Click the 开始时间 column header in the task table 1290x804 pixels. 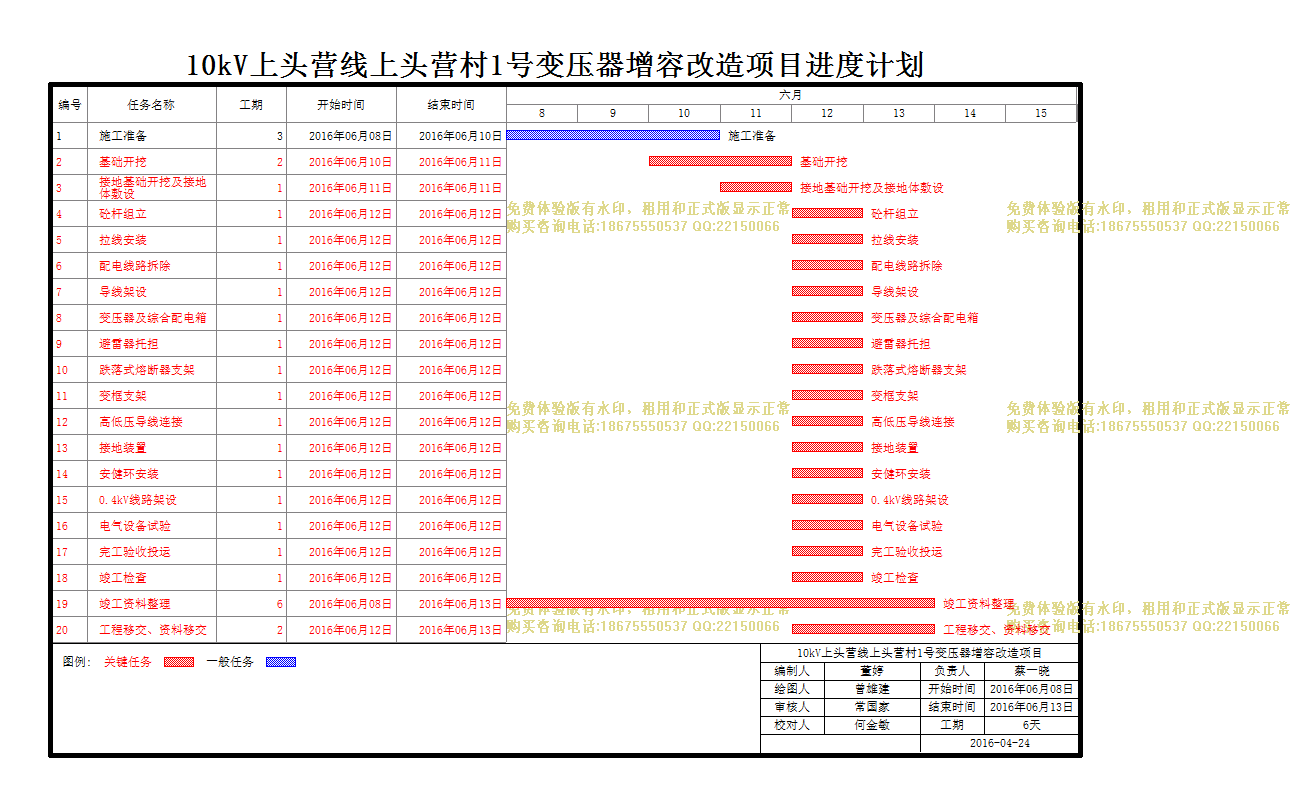click(x=341, y=104)
